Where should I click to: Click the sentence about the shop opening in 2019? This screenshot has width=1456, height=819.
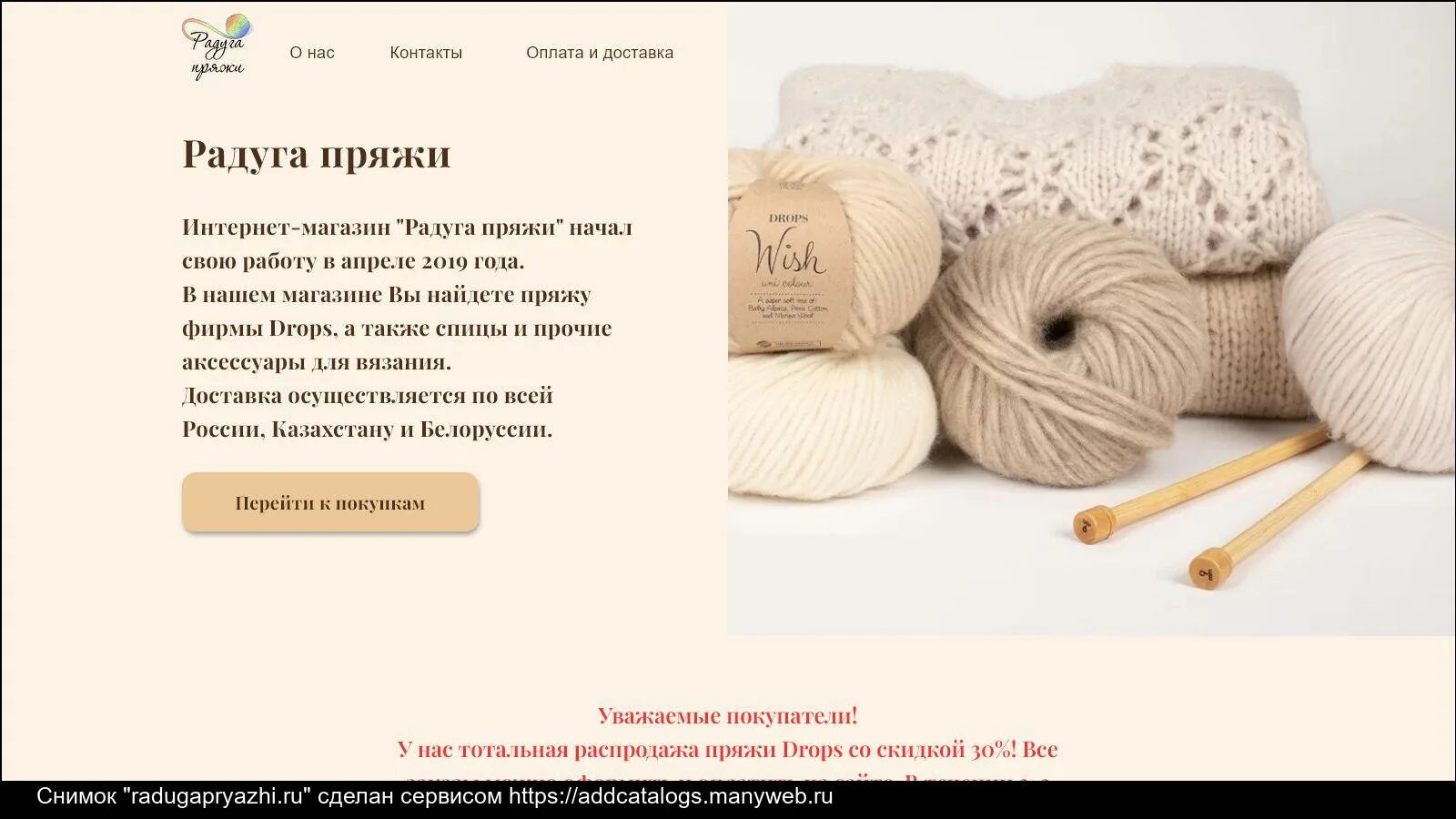(x=407, y=244)
